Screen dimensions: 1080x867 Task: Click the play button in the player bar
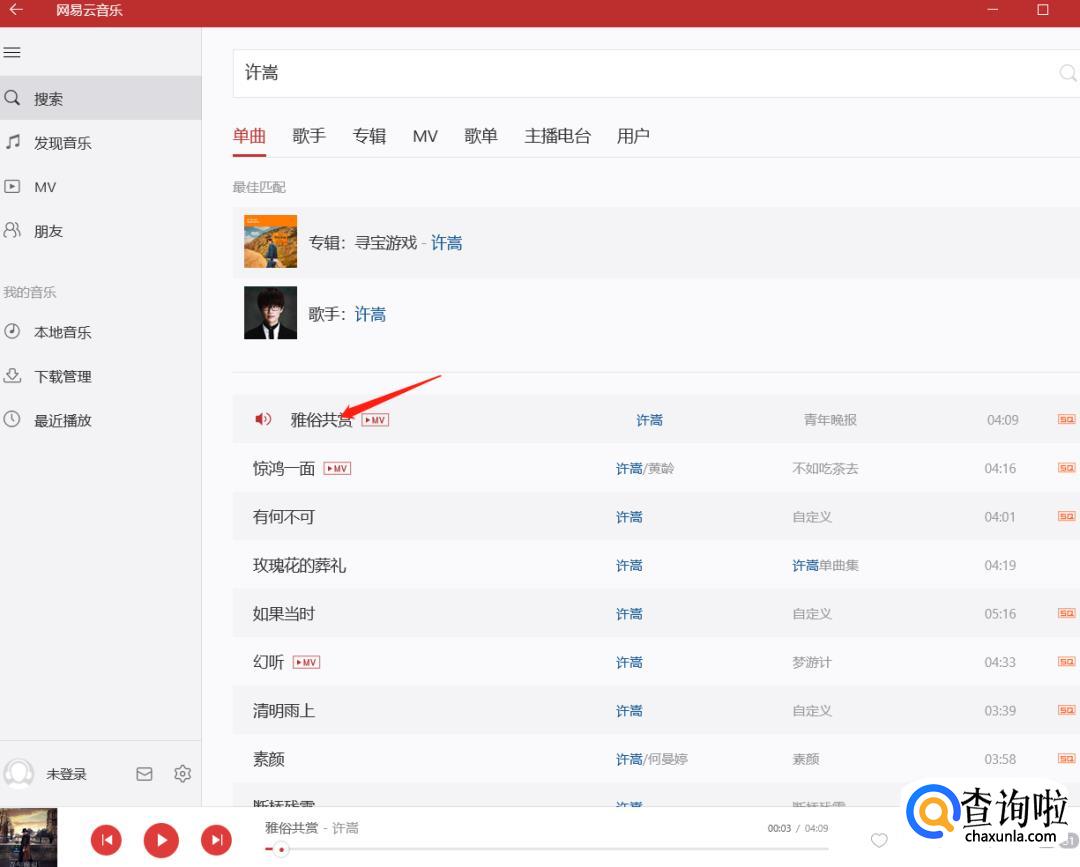[161, 839]
